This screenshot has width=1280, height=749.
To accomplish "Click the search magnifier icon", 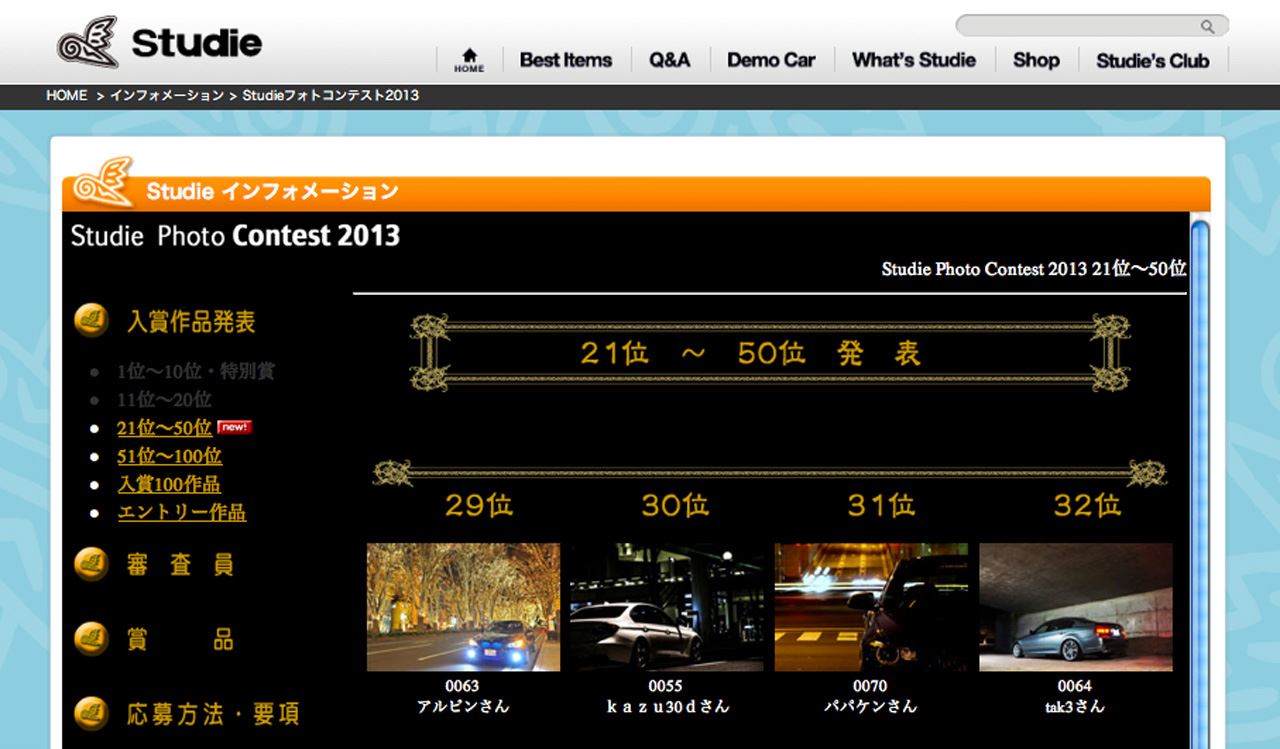I will click(x=1208, y=27).
